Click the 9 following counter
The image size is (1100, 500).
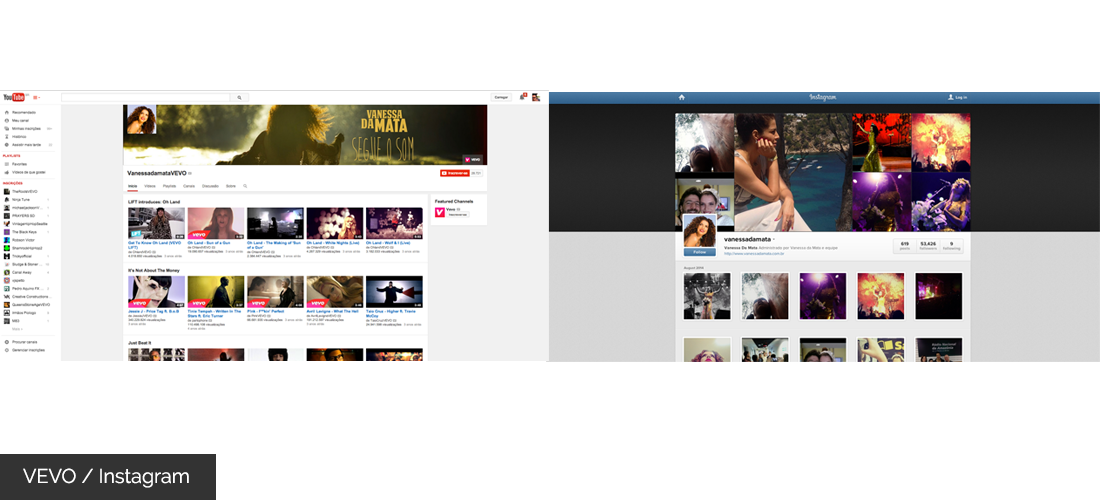[951, 245]
